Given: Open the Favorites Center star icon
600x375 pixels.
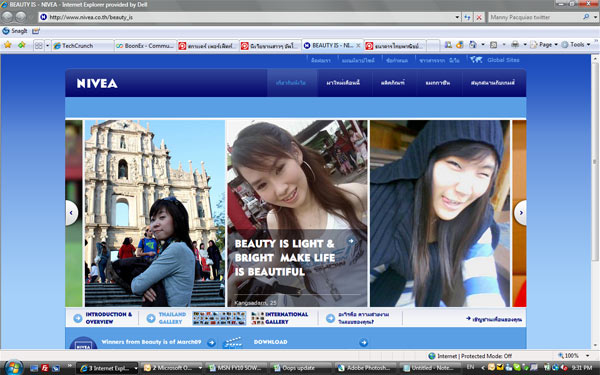Looking at the screenshot, I should [8, 45].
